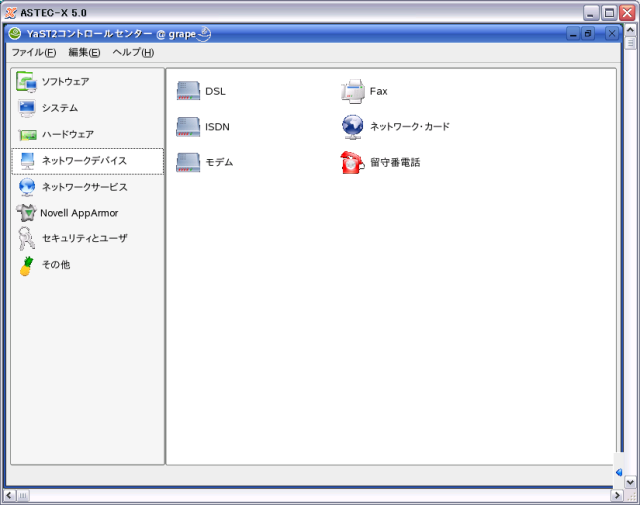Open the Fax machine icon

click(x=353, y=91)
